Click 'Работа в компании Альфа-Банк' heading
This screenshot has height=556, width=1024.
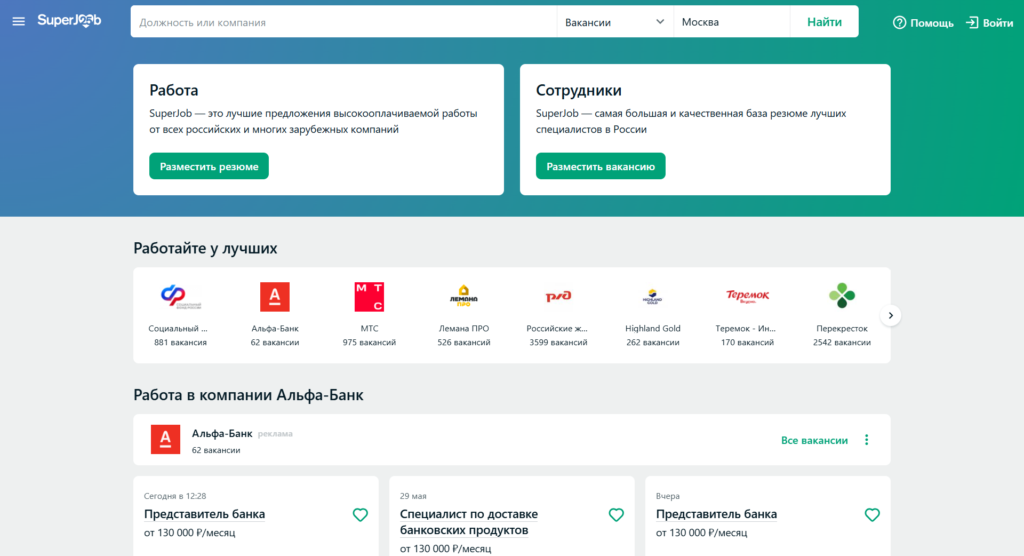[248, 395]
